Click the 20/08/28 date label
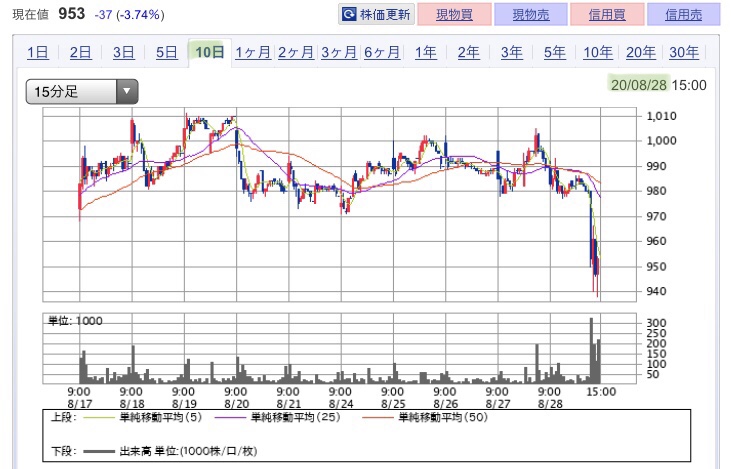 [x=639, y=85]
